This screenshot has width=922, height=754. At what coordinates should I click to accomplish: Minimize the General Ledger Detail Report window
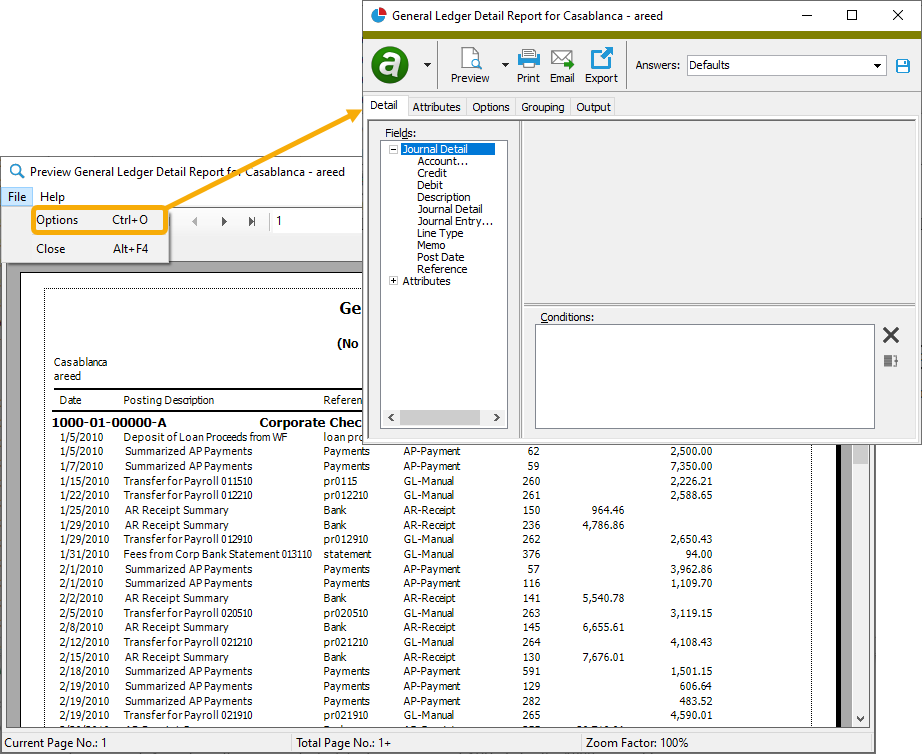807,15
